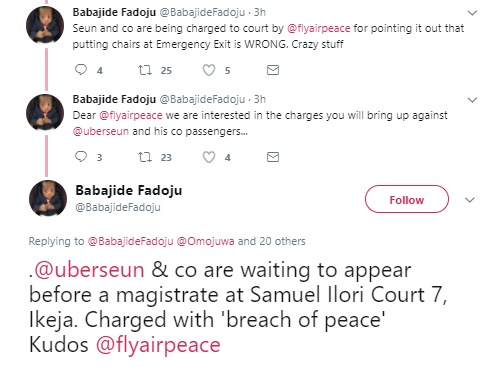Viewport: 496px width, 367px height.
Task: Open @flyairpeace link after Kudos
Action: (158, 345)
